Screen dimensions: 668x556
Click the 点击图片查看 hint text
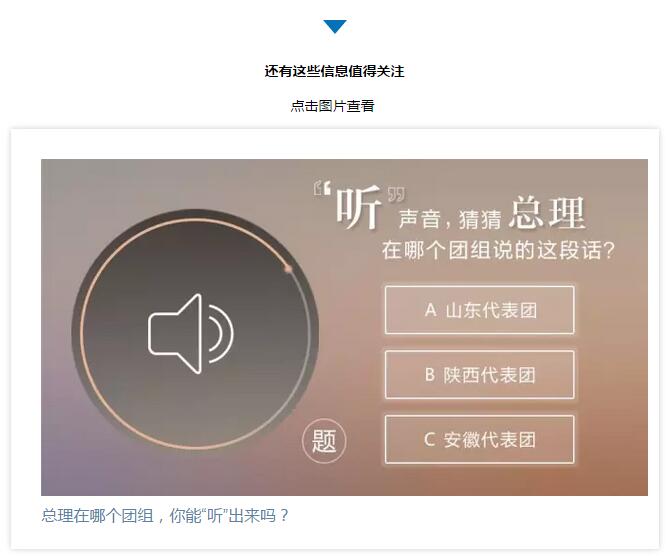(333, 106)
